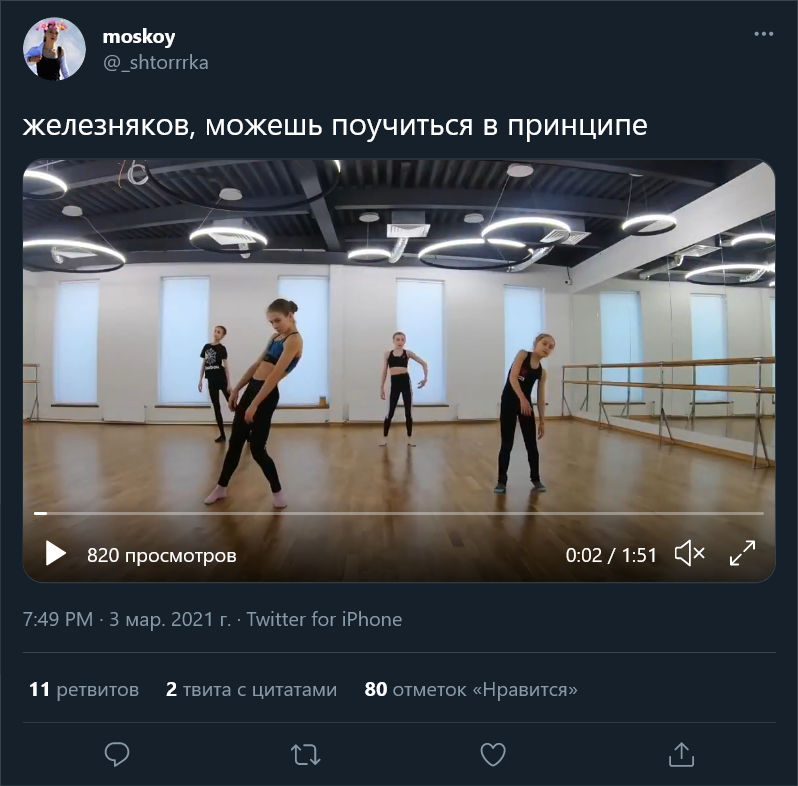View the 11 ретвитов list
798x786 pixels.
click(x=84, y=689)
